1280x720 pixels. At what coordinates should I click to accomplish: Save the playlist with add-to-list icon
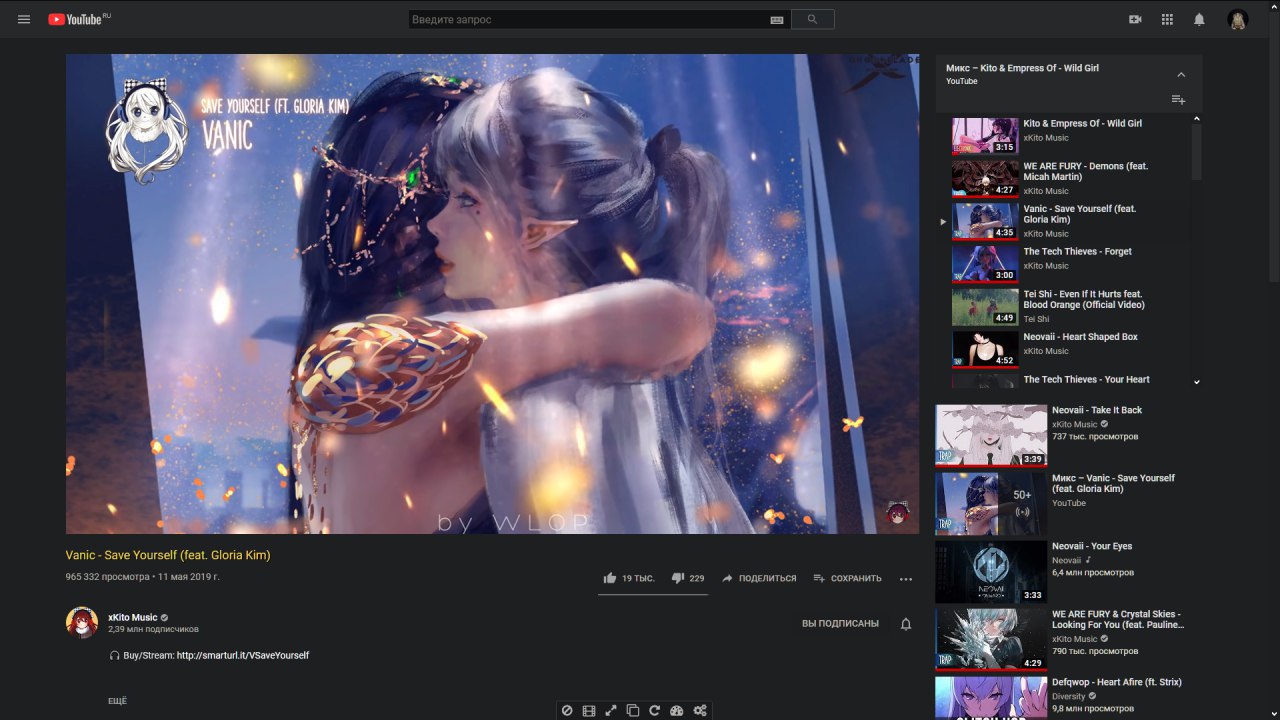(x=1178, y=99)
